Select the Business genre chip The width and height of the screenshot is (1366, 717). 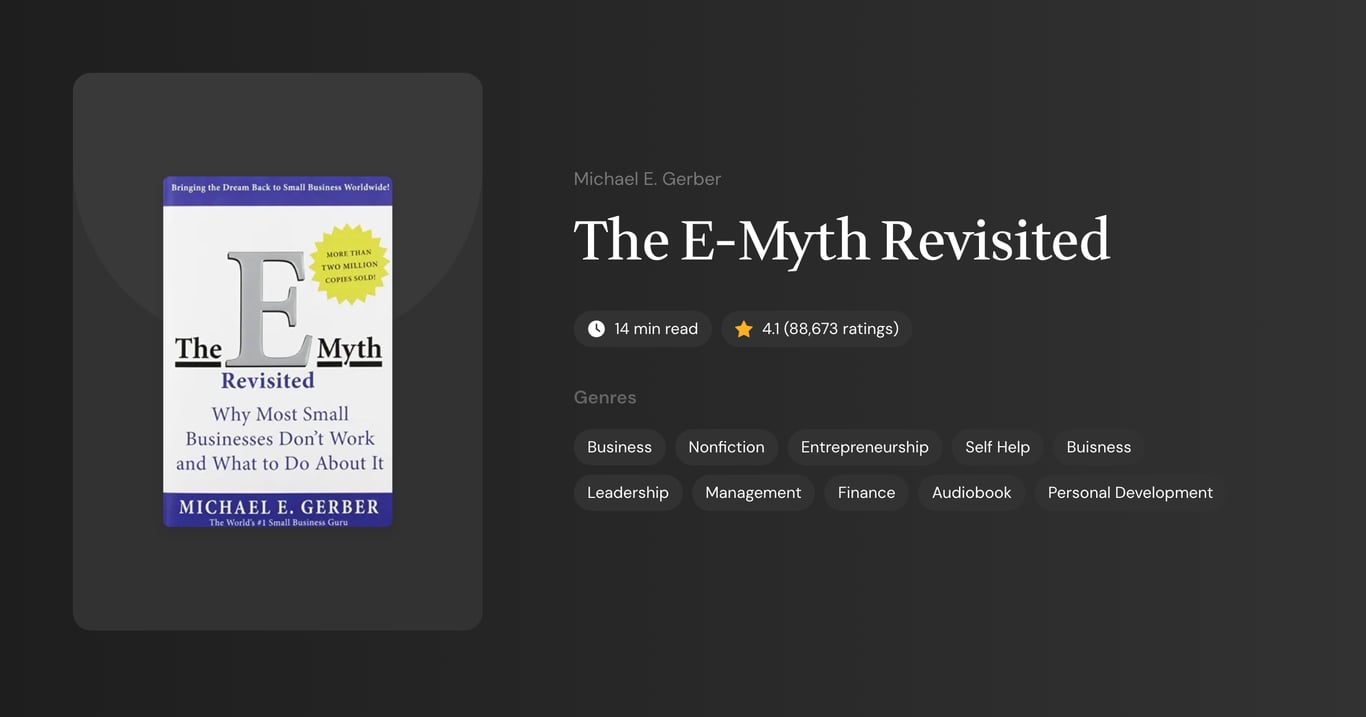pos(619,447)
